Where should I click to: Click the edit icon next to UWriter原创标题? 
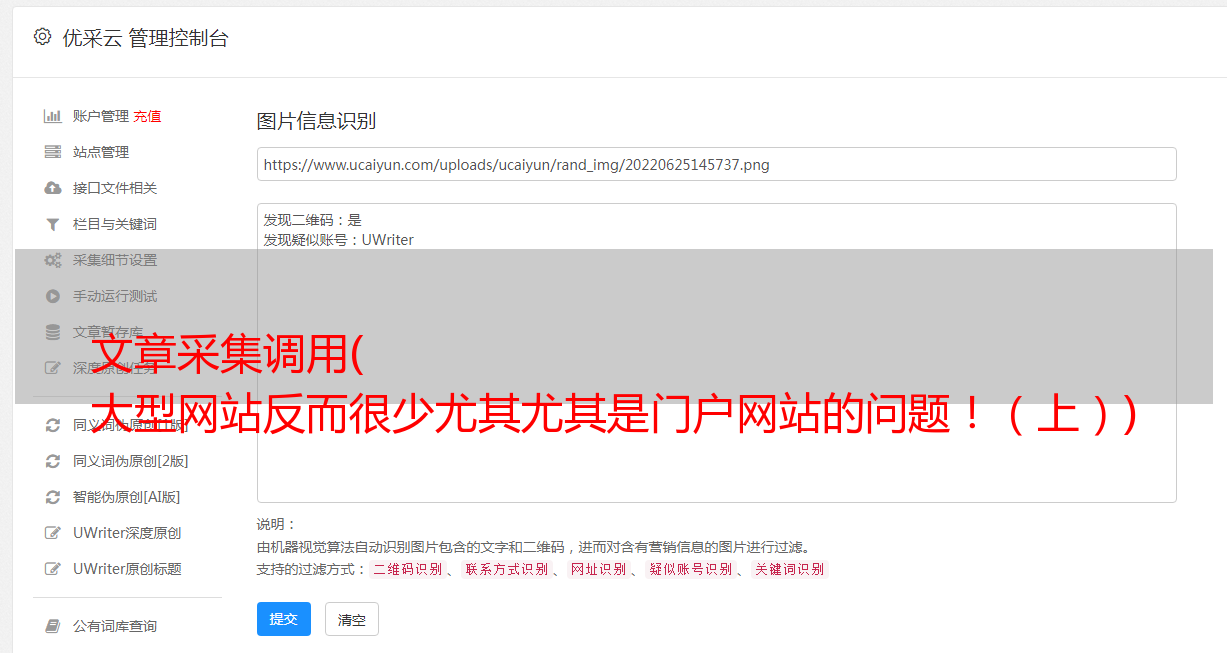[53, 569]
